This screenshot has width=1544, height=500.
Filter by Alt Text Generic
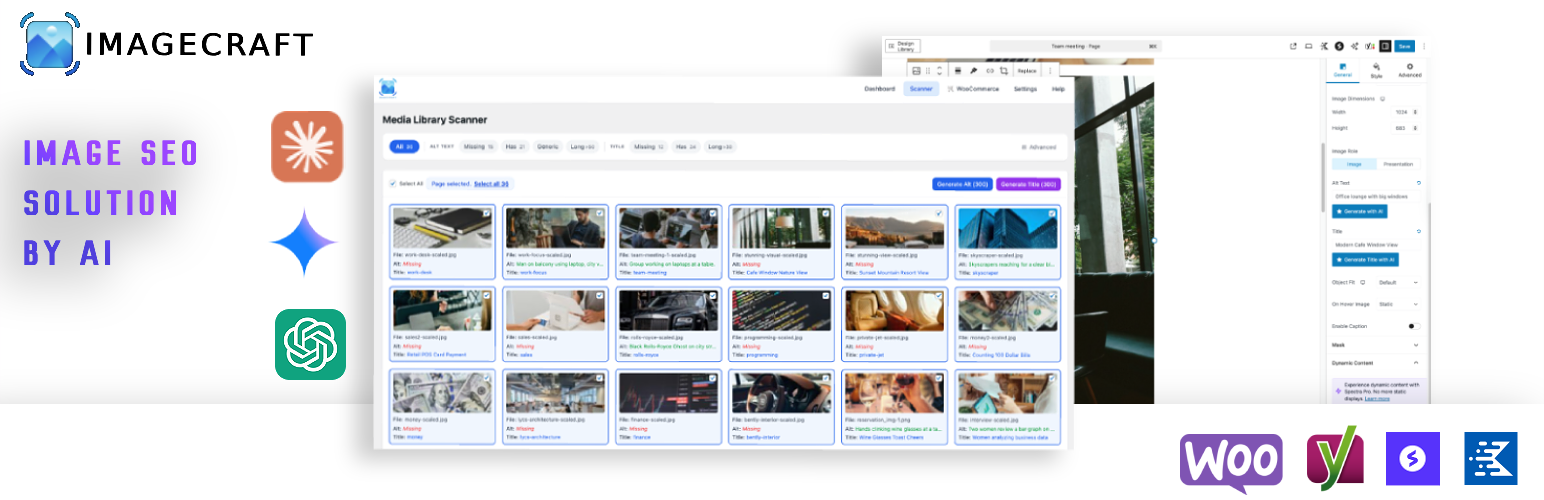pos(548,147)
